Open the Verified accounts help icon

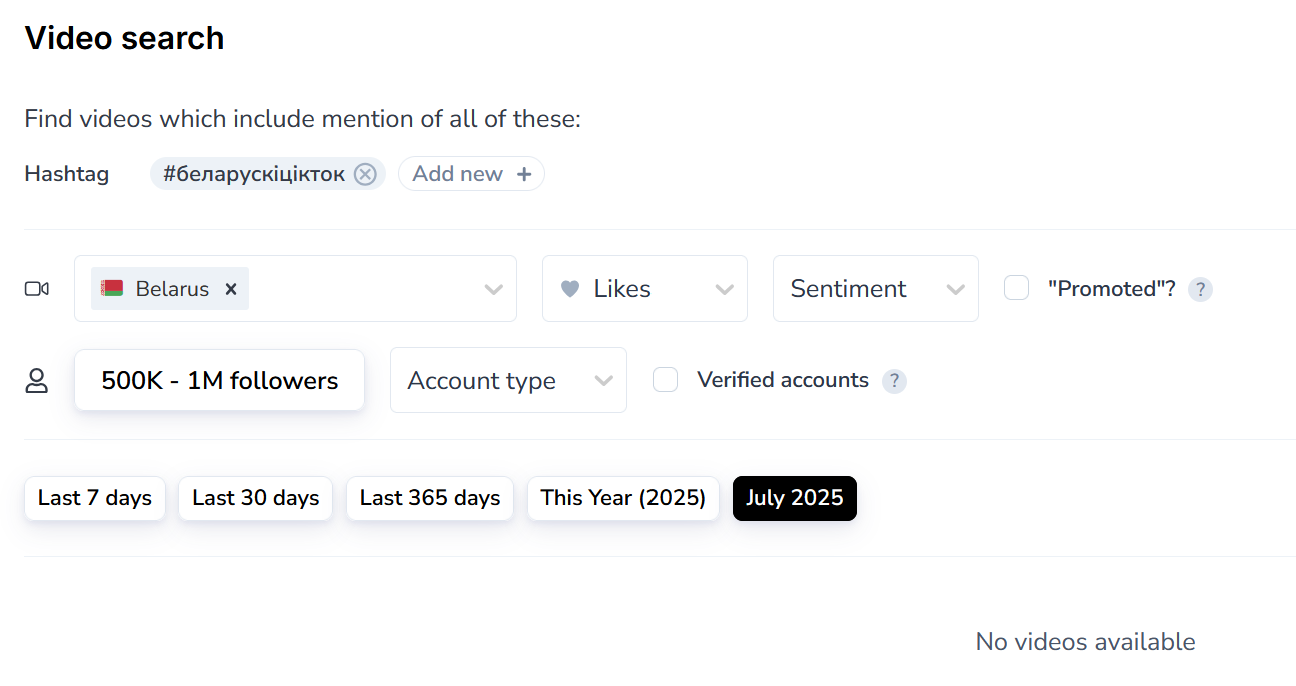(894, 381)
